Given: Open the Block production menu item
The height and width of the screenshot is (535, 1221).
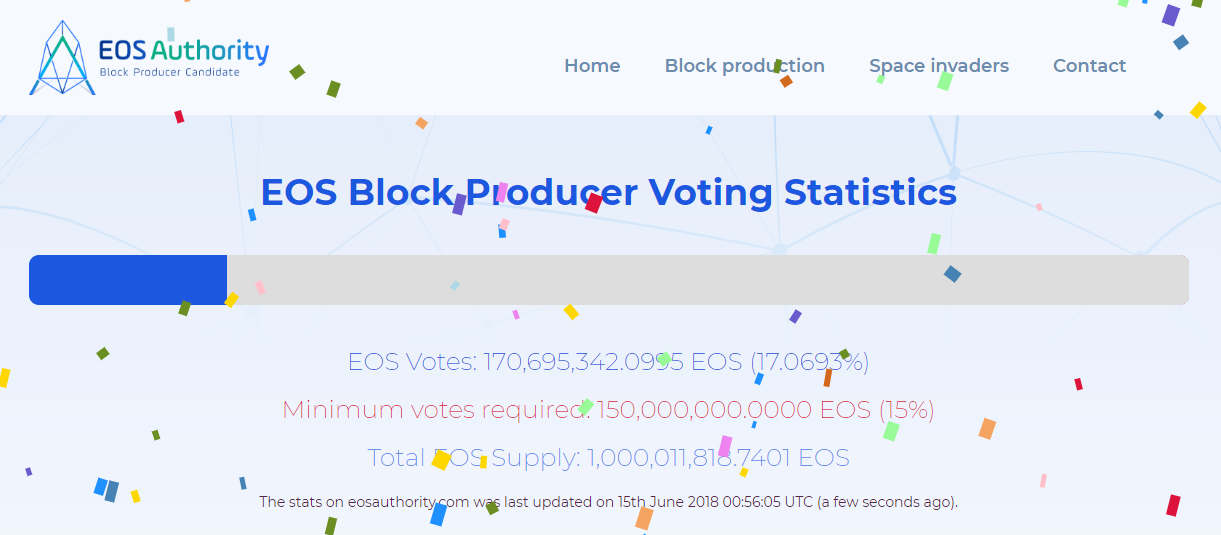Looking at the screenshot, I should [745, 66].
